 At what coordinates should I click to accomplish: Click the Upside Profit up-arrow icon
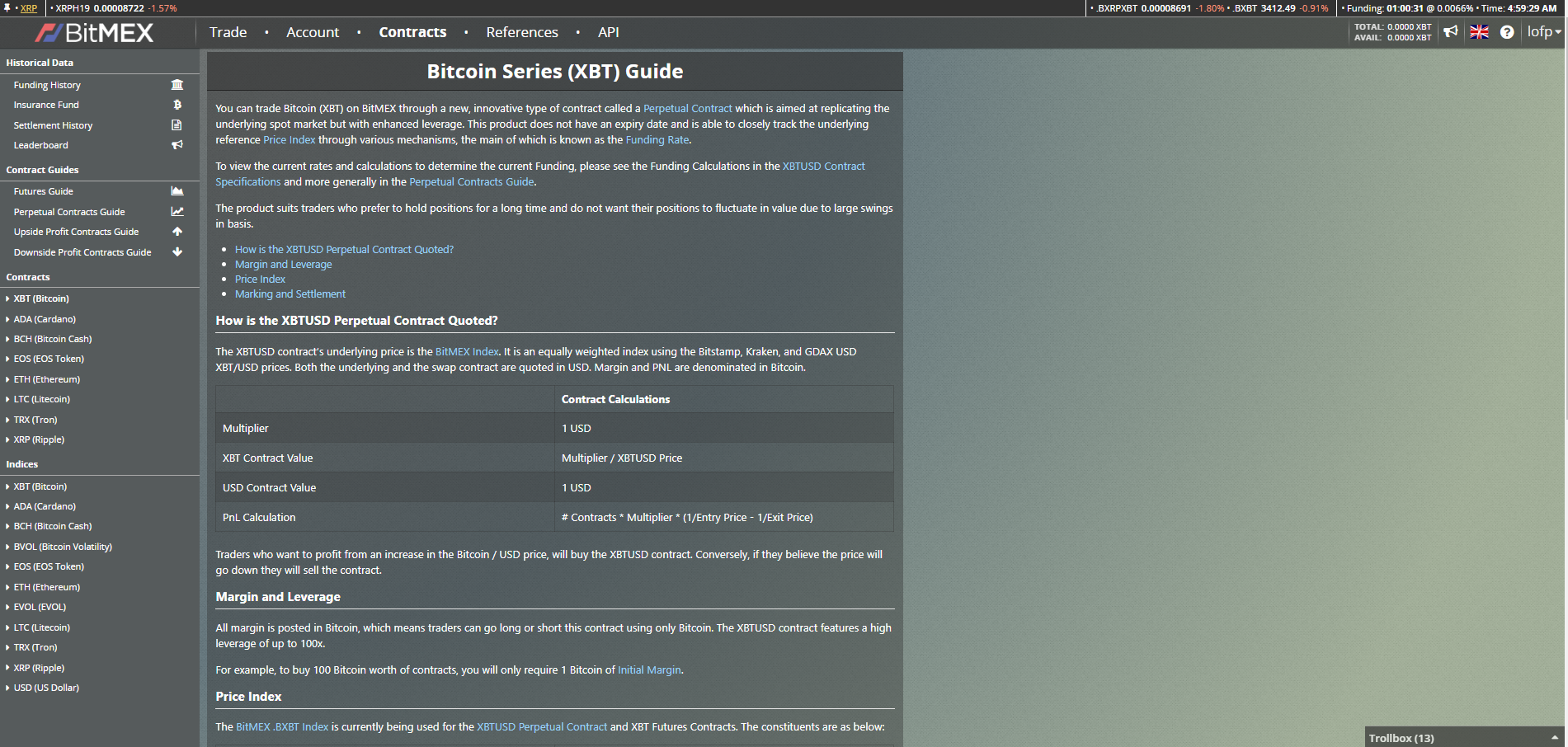click(177, 232)
